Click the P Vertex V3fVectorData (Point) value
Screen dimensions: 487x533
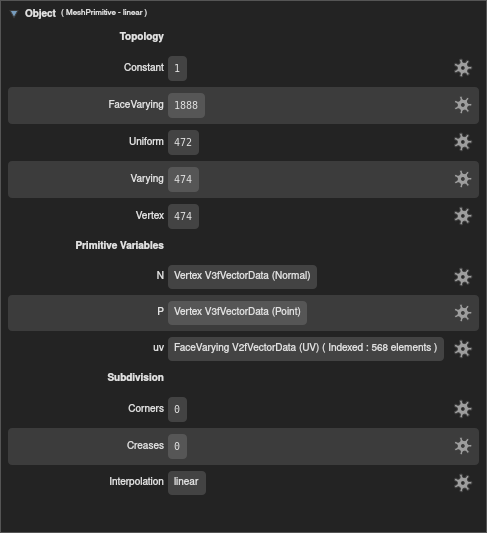coord(237,313)
